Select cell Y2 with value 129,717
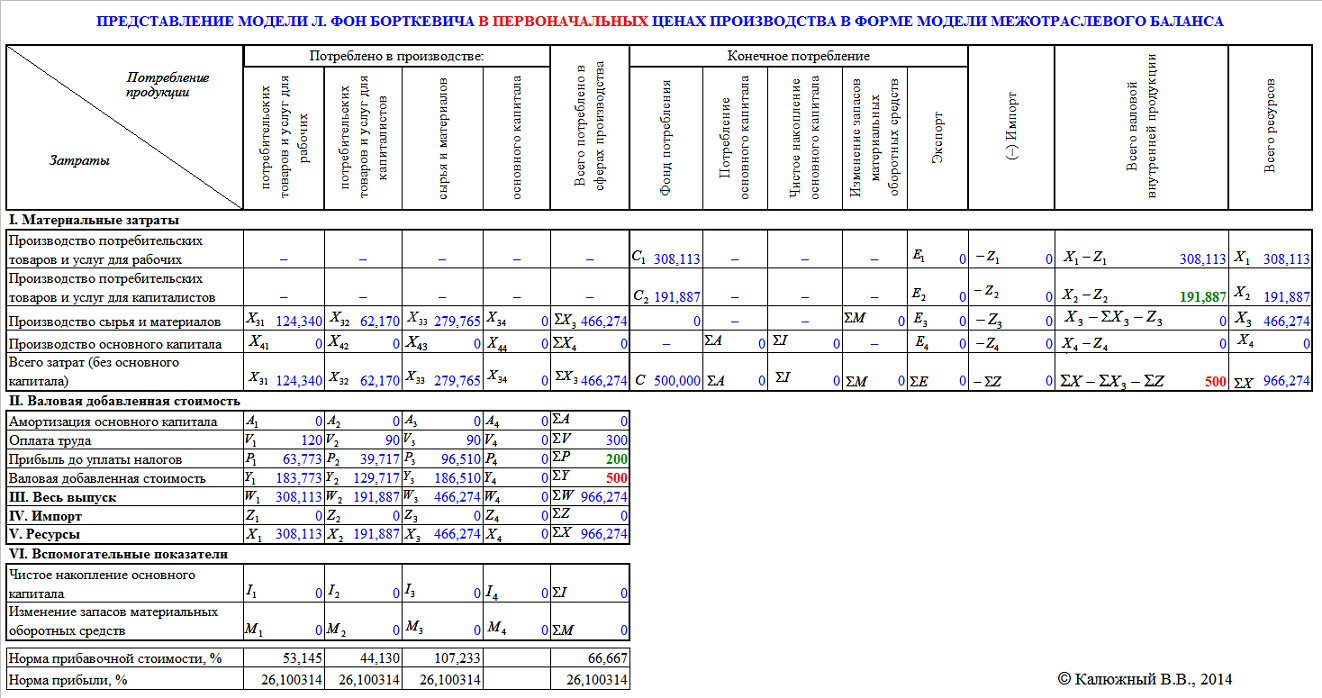Image resolution: width=1322 pixels, height=698 pixels. click(x=364, y=478)
